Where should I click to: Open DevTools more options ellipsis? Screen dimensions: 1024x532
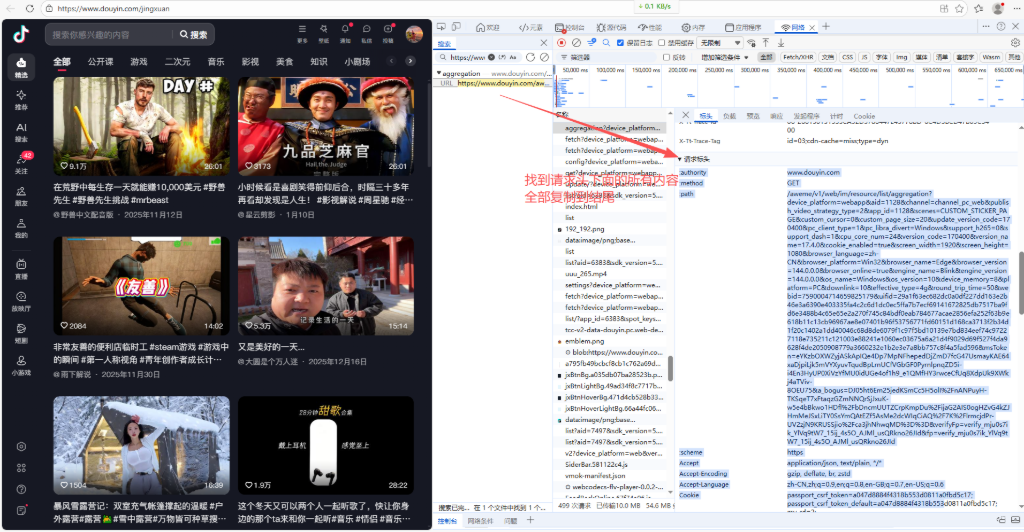point(985,27)
